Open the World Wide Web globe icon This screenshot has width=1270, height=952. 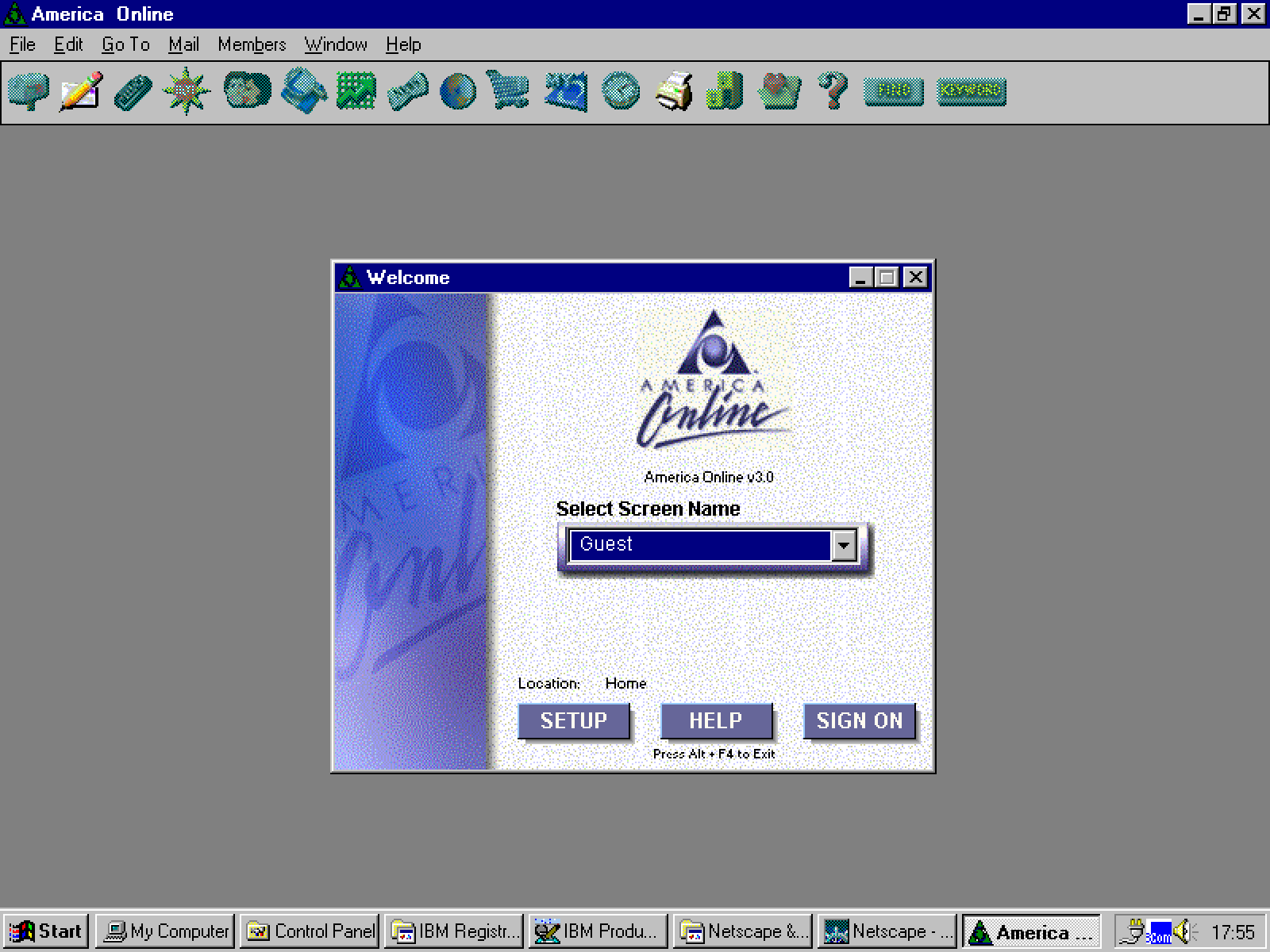(x=458, y=91)
